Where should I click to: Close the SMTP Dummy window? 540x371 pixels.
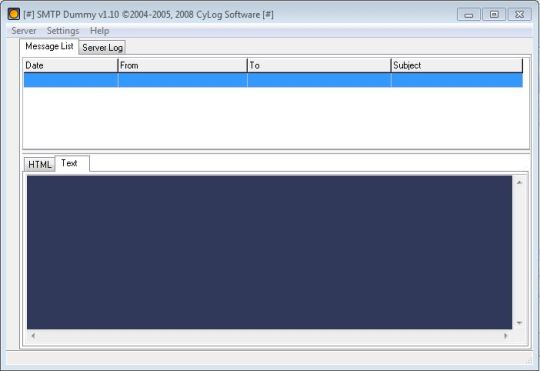click(x=520, y=14)
